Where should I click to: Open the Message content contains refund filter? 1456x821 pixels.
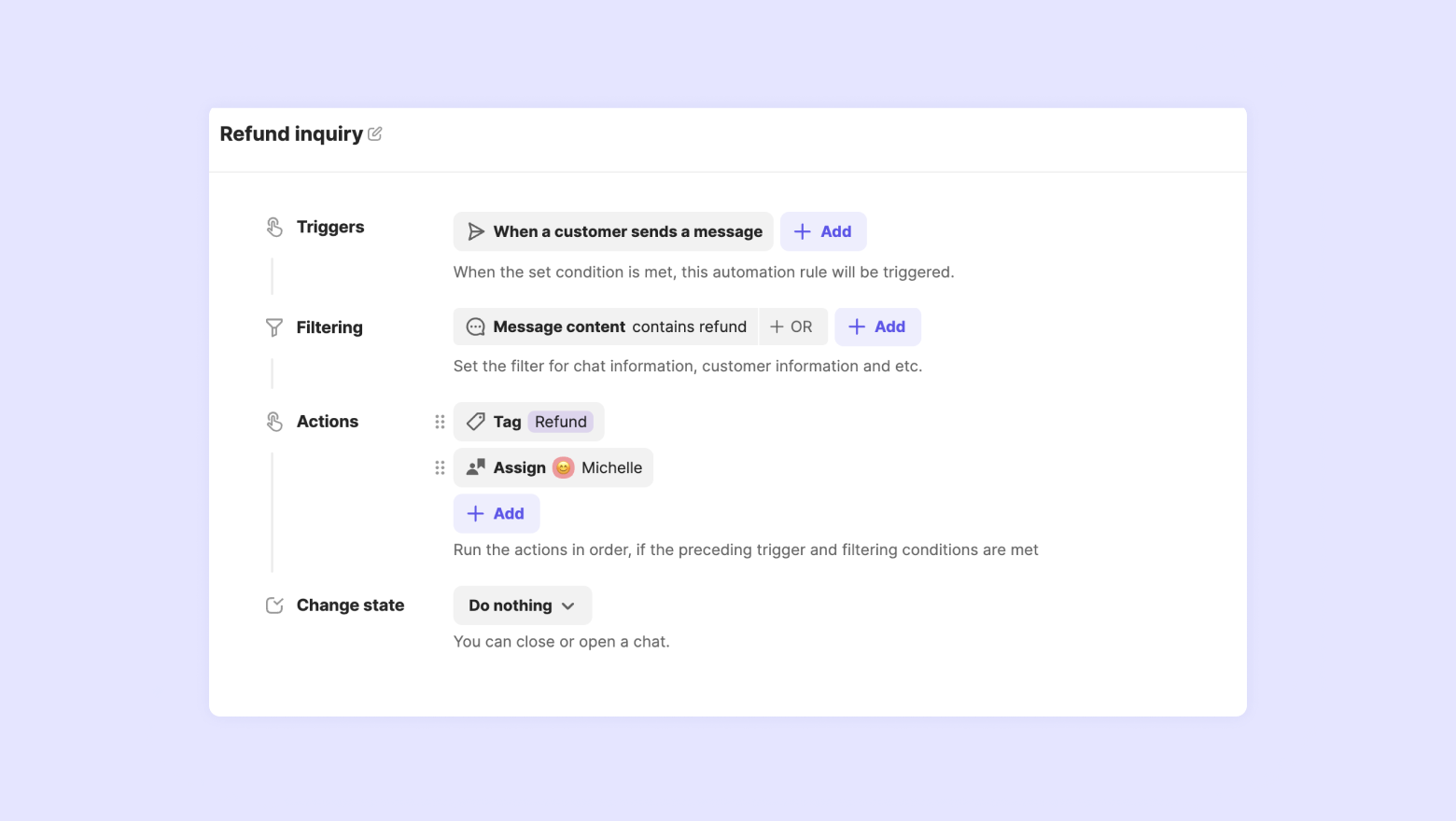tap(620, 327)
